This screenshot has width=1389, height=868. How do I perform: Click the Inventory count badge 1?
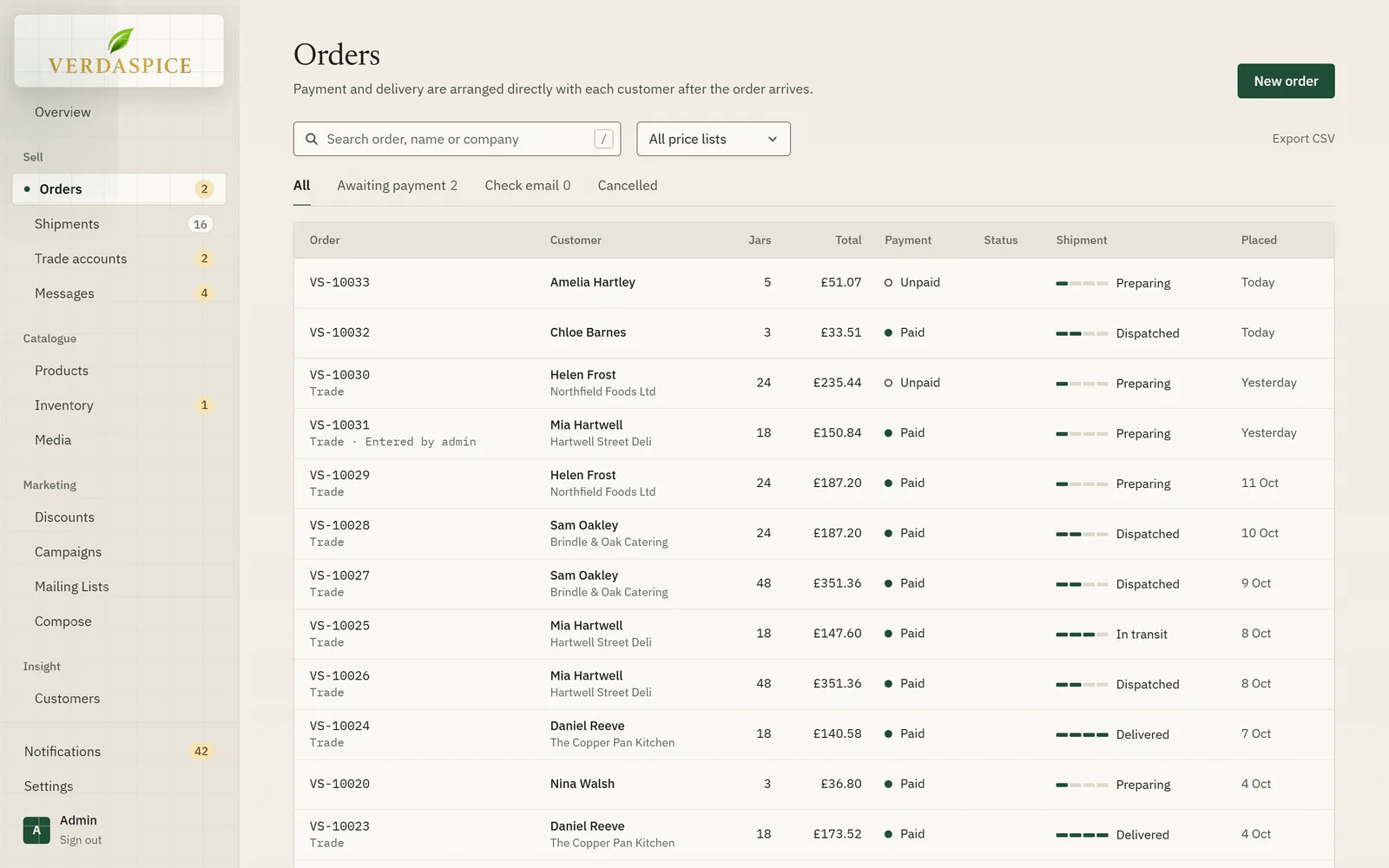205,405
